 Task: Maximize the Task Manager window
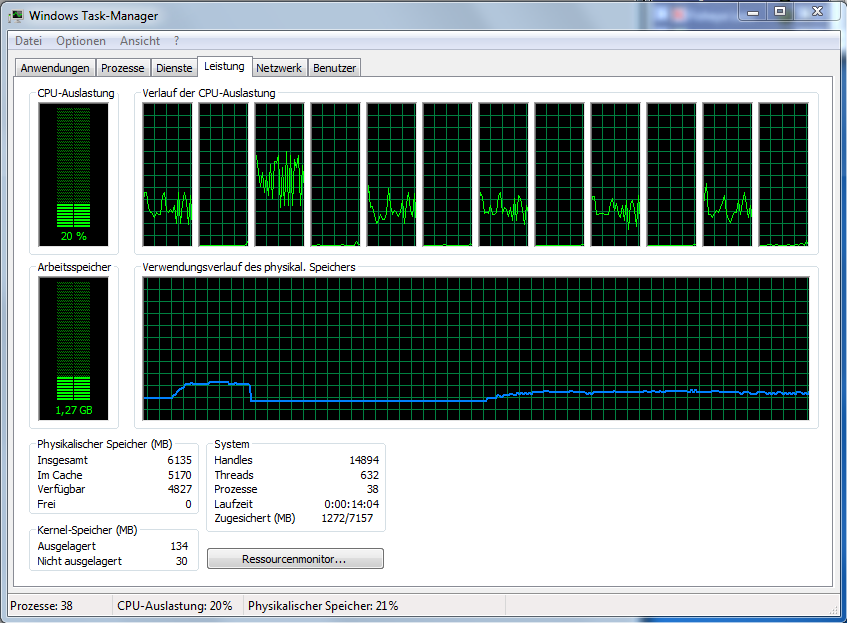(x=780, y=11)
